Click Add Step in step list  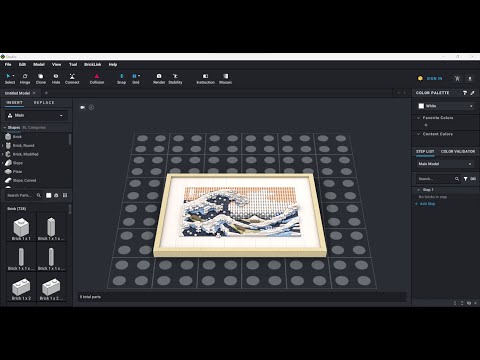click(427, 204)
